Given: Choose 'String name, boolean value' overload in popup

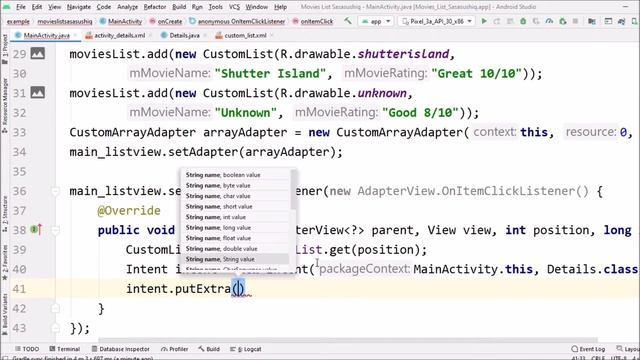Looking at the screenshot, I should [235, 175].
